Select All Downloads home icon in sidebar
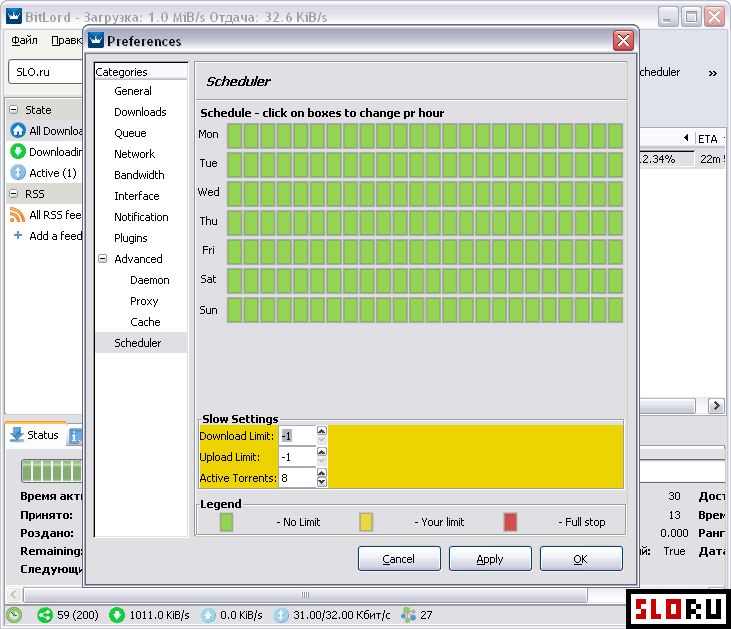The image size is (731, 629). click(x=18, y=130)
